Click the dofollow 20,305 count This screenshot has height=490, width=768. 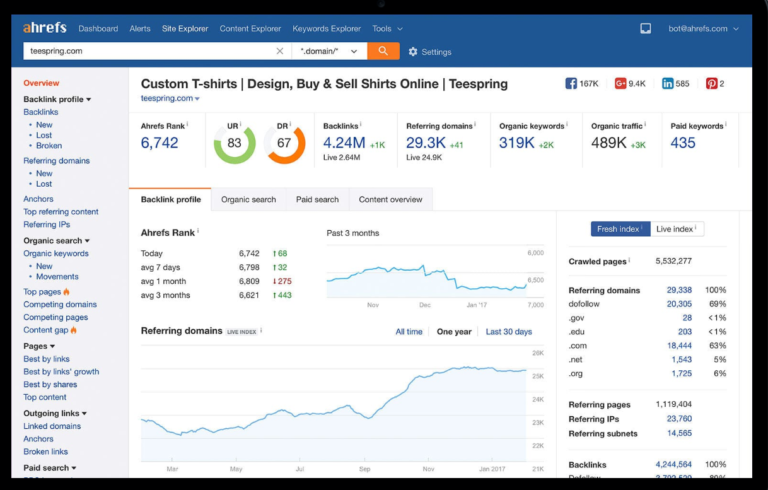pos(679,304)
